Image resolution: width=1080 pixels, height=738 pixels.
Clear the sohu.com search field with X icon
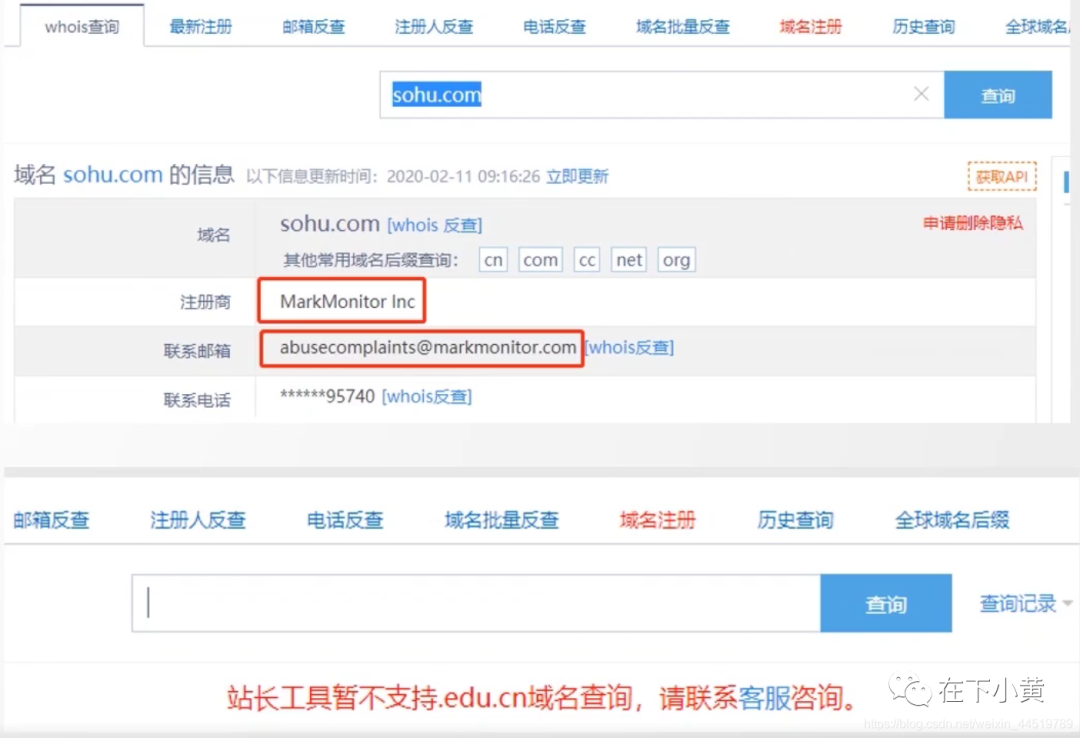pyautogui.click(x=921, y=94)
